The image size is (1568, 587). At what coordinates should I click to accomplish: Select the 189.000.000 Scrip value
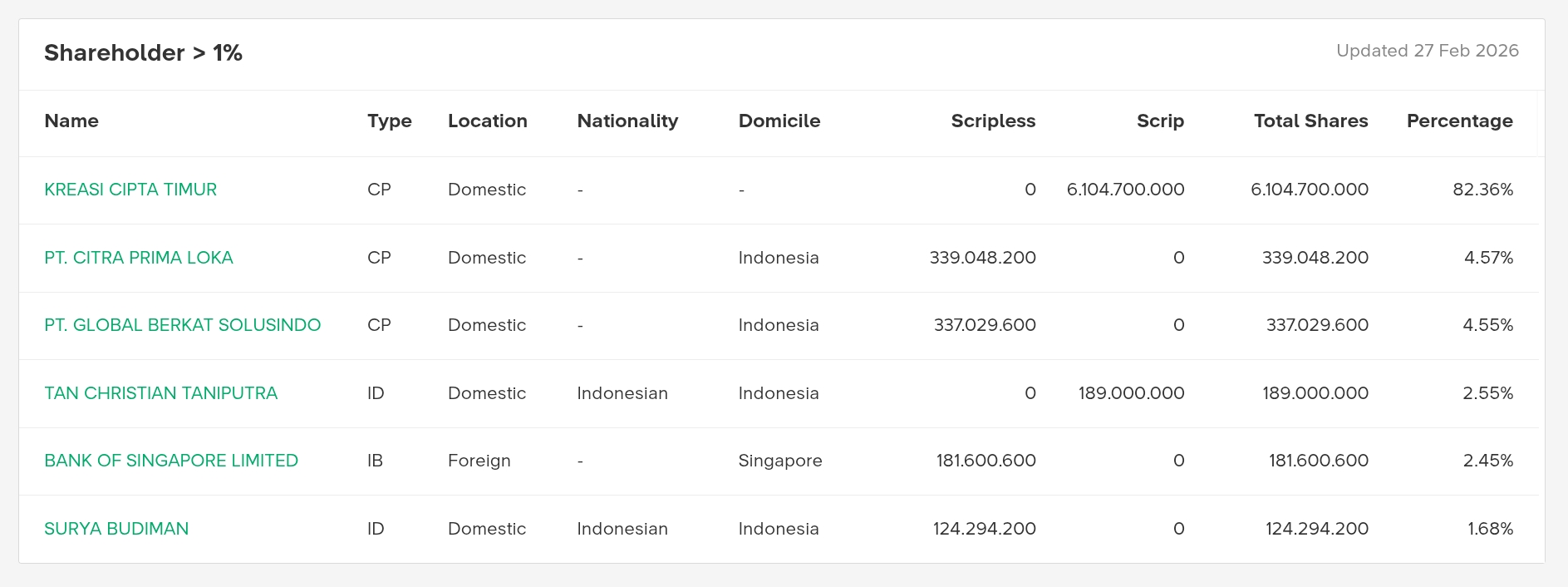(x=1132, y=393)
